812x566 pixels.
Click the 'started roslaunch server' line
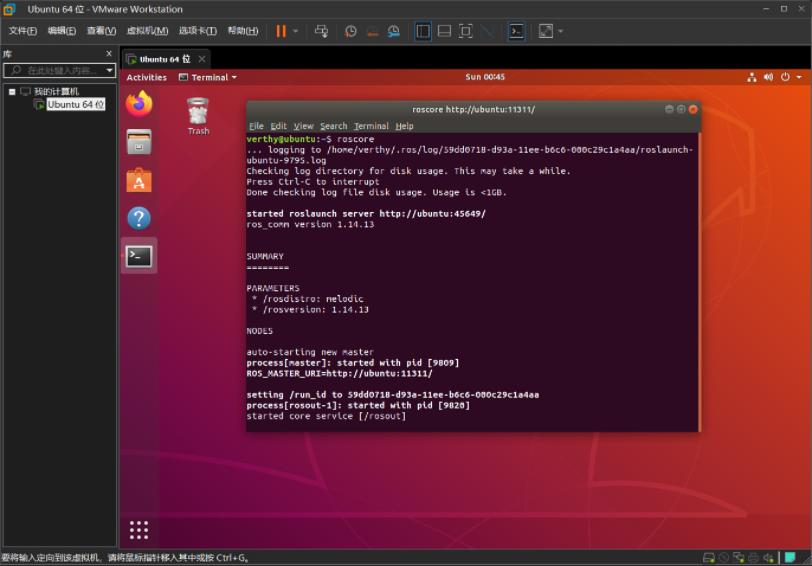click(366, 213)
